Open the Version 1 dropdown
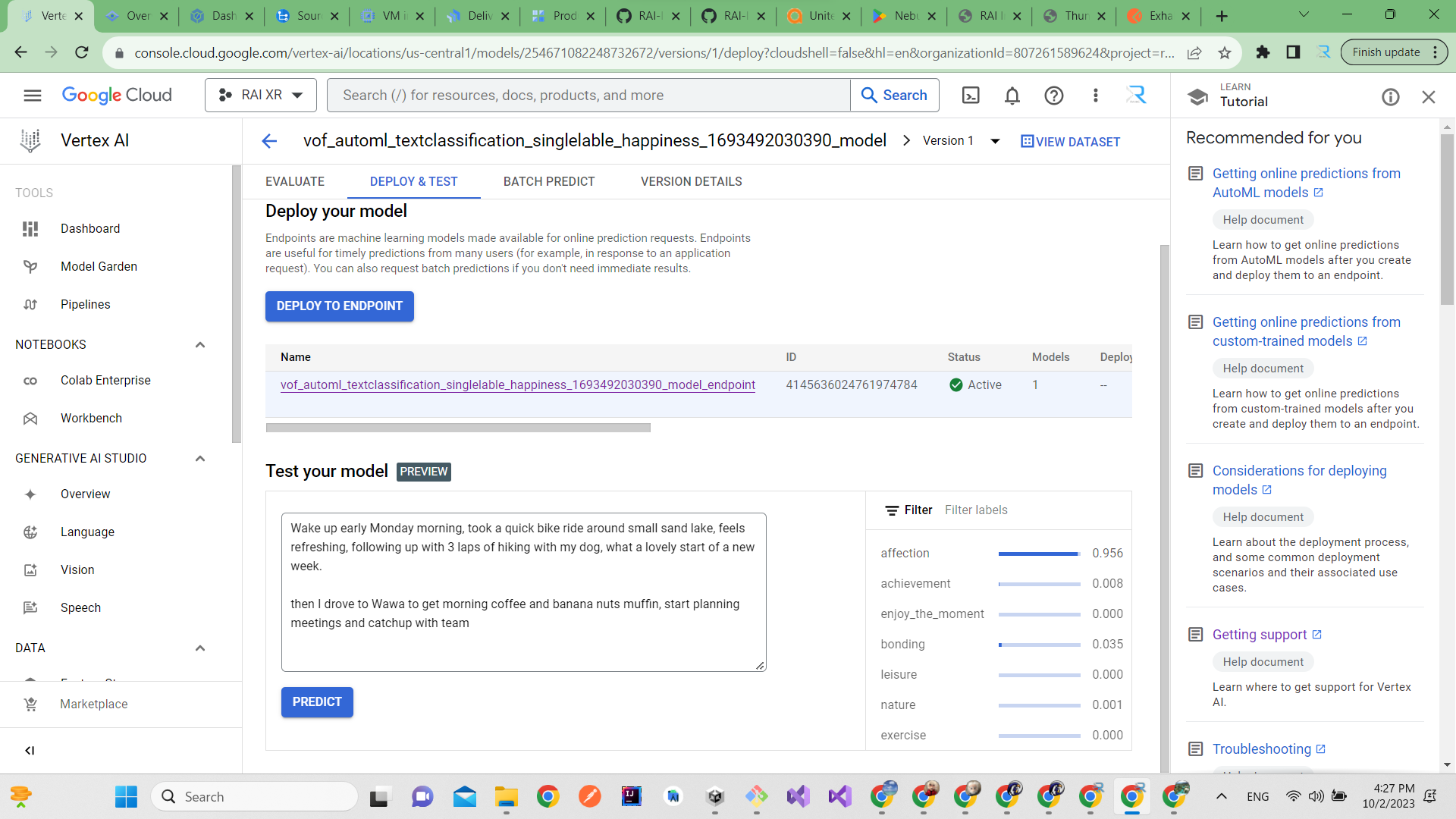The width and height of the screenshot is (1456, 819). coord(995,141)
